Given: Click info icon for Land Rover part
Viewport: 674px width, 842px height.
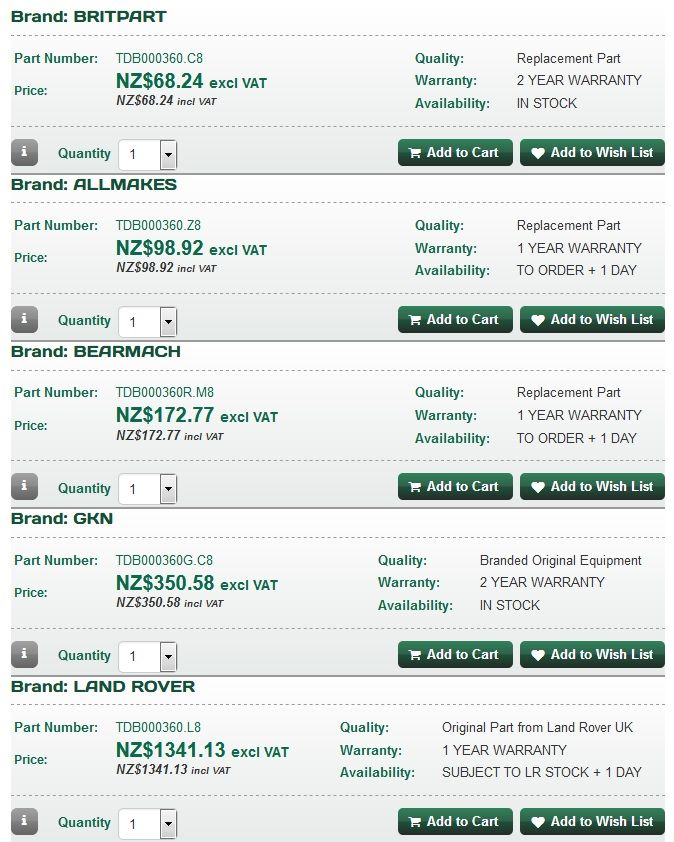Looking at the screenshot, I should coord(24,822).
